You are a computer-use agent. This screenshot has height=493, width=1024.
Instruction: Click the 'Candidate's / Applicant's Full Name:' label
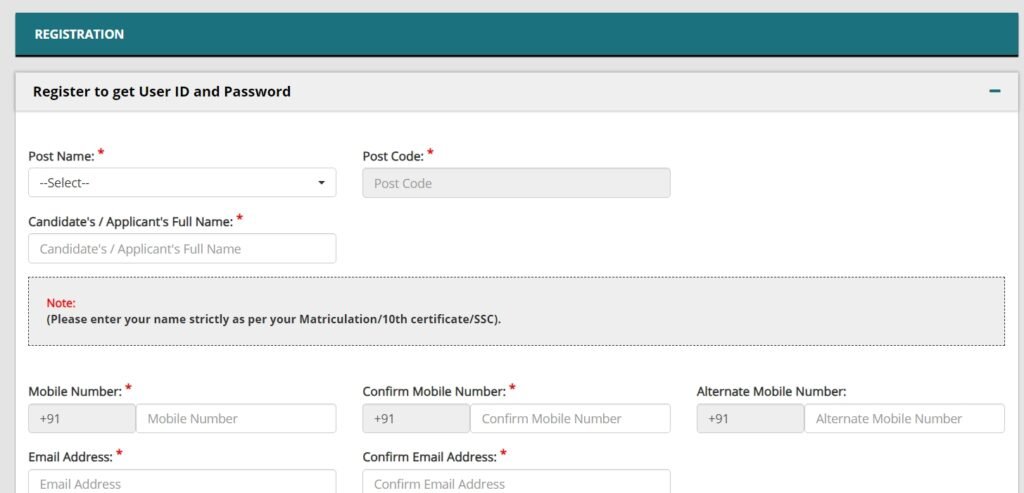131,222
